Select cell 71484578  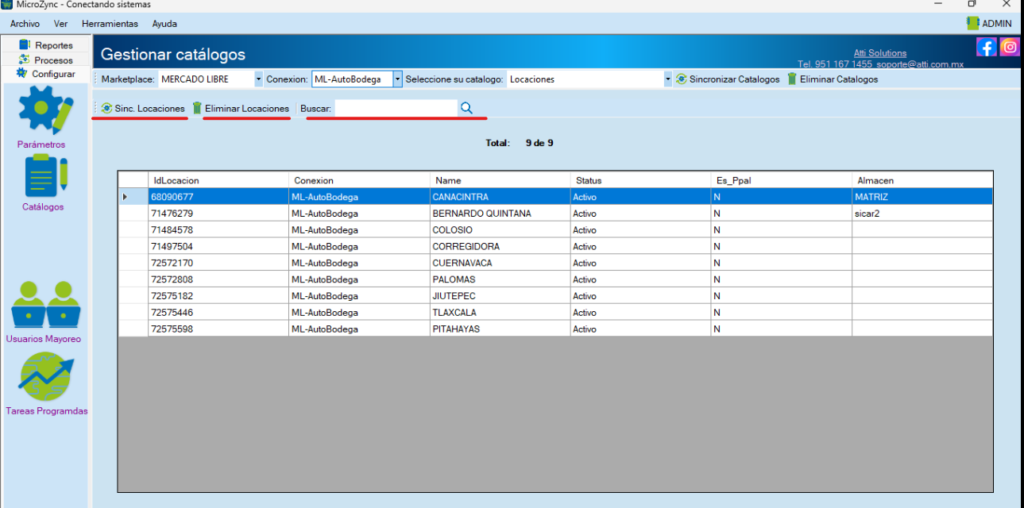point(218,230)
